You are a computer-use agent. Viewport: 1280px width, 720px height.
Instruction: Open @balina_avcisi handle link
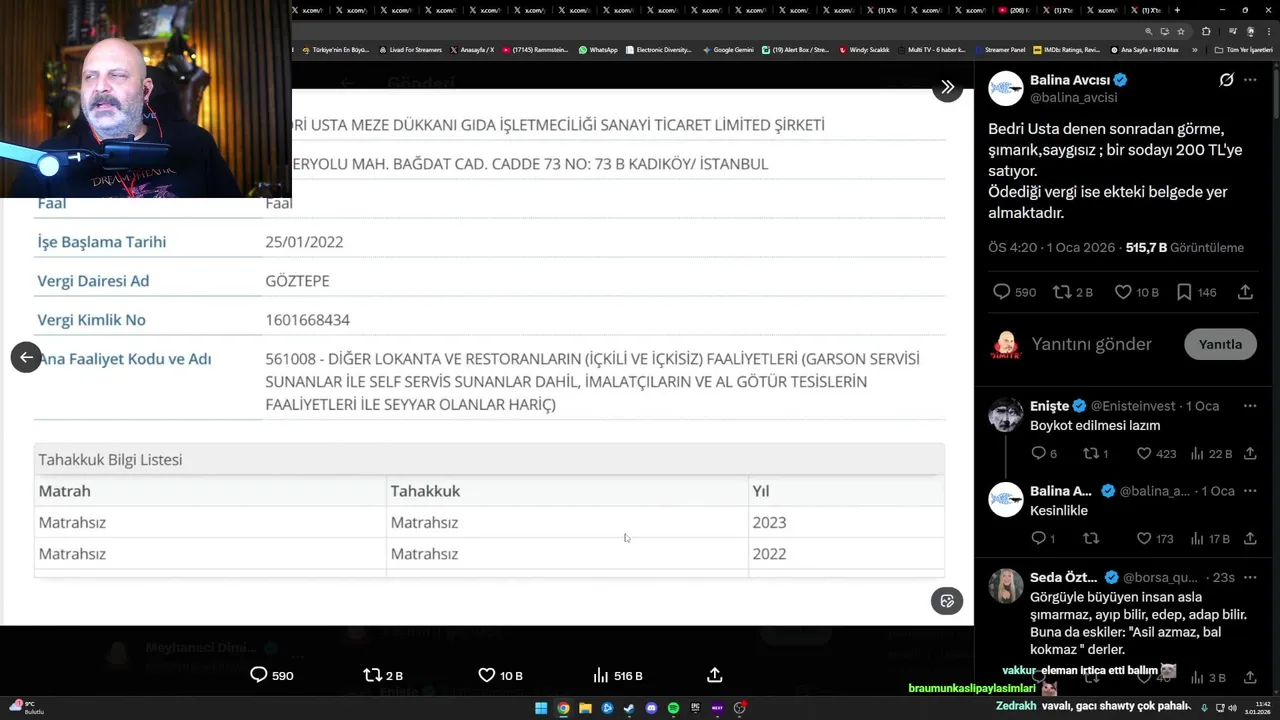click(1074, 97)
